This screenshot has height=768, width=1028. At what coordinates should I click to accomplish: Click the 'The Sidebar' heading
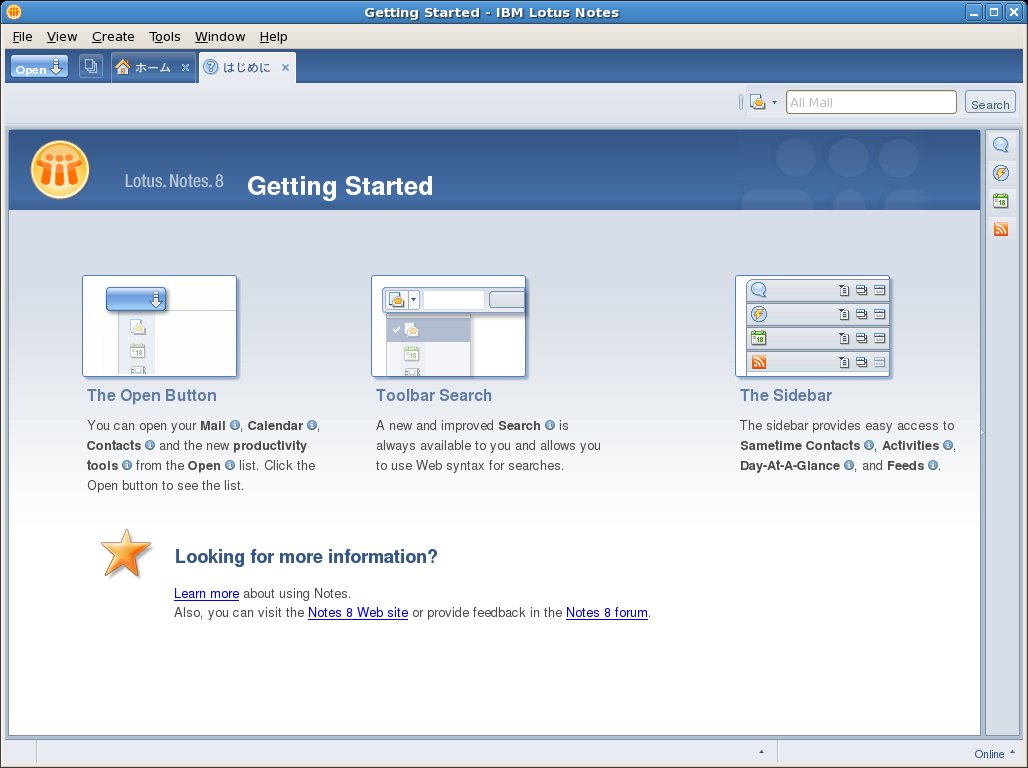[786, 395]
